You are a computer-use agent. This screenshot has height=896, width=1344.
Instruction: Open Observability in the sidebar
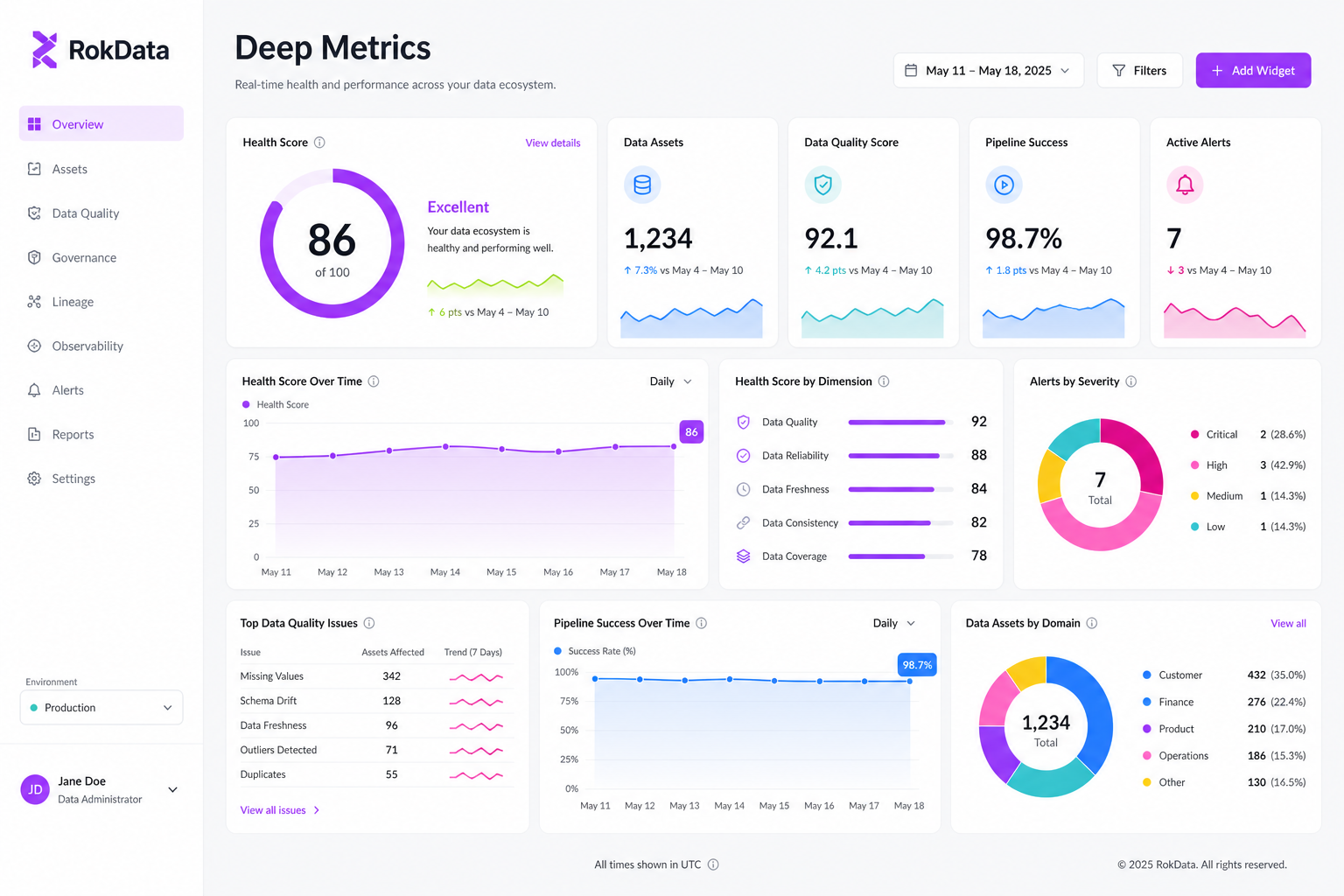[101, 346]
